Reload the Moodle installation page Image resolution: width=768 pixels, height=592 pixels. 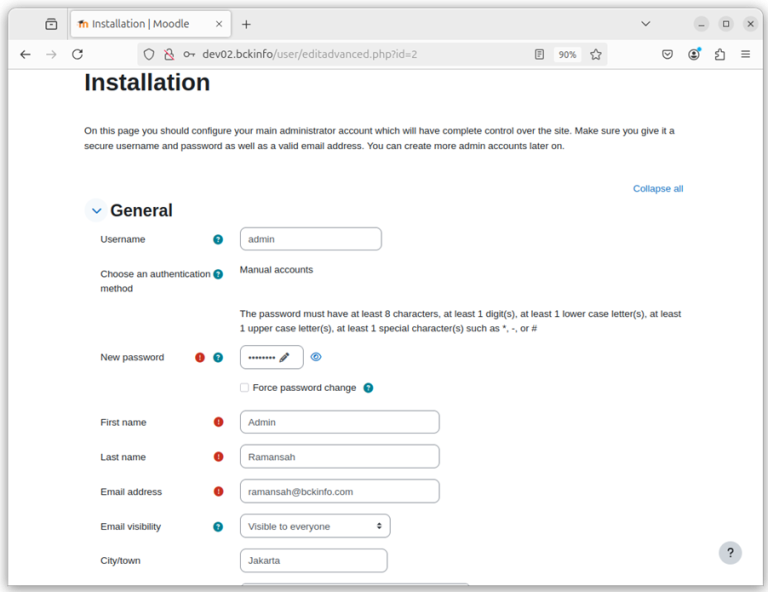click(77, 54)
